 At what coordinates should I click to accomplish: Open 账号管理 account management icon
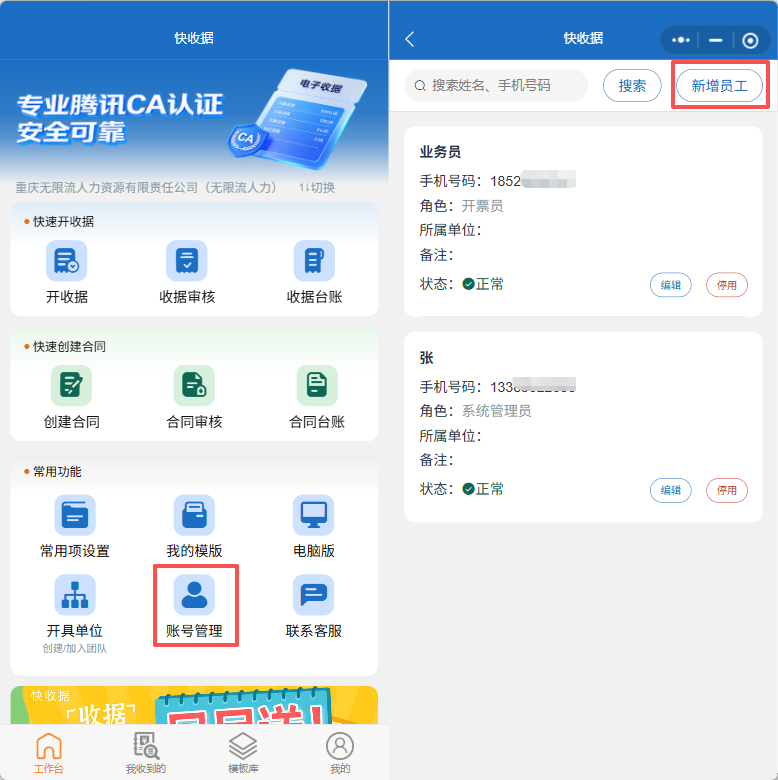(x=194, y=595)
